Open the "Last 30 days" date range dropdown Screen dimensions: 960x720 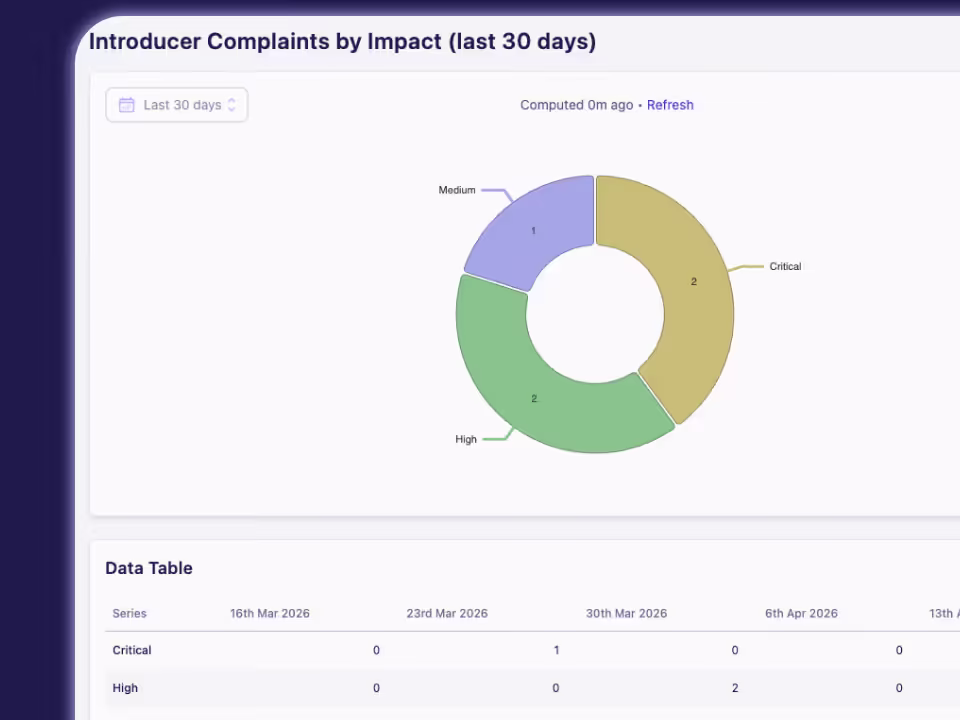pyautogui.click(x=176, y=104)
